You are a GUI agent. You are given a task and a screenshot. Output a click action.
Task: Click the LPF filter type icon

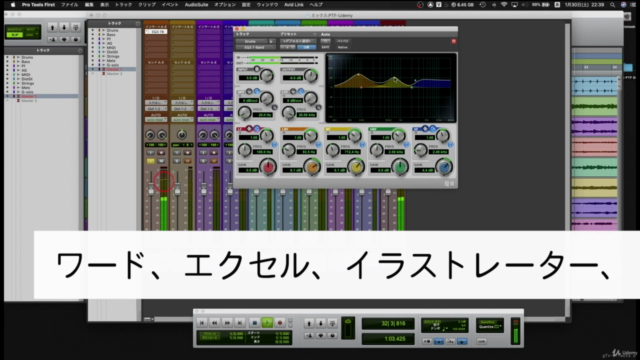[301, 91]
